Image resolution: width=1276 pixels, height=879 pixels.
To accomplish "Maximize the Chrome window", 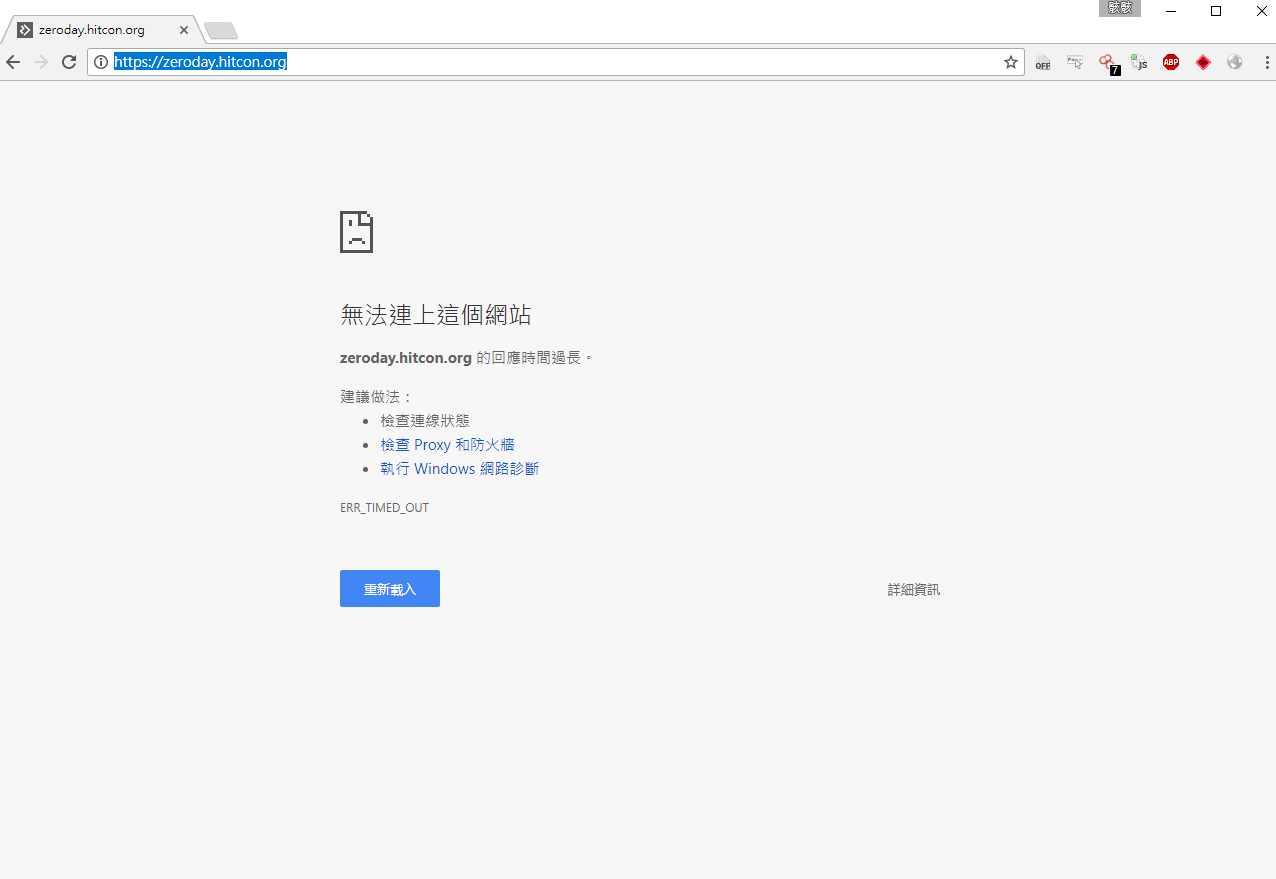I will (1216, 11).
